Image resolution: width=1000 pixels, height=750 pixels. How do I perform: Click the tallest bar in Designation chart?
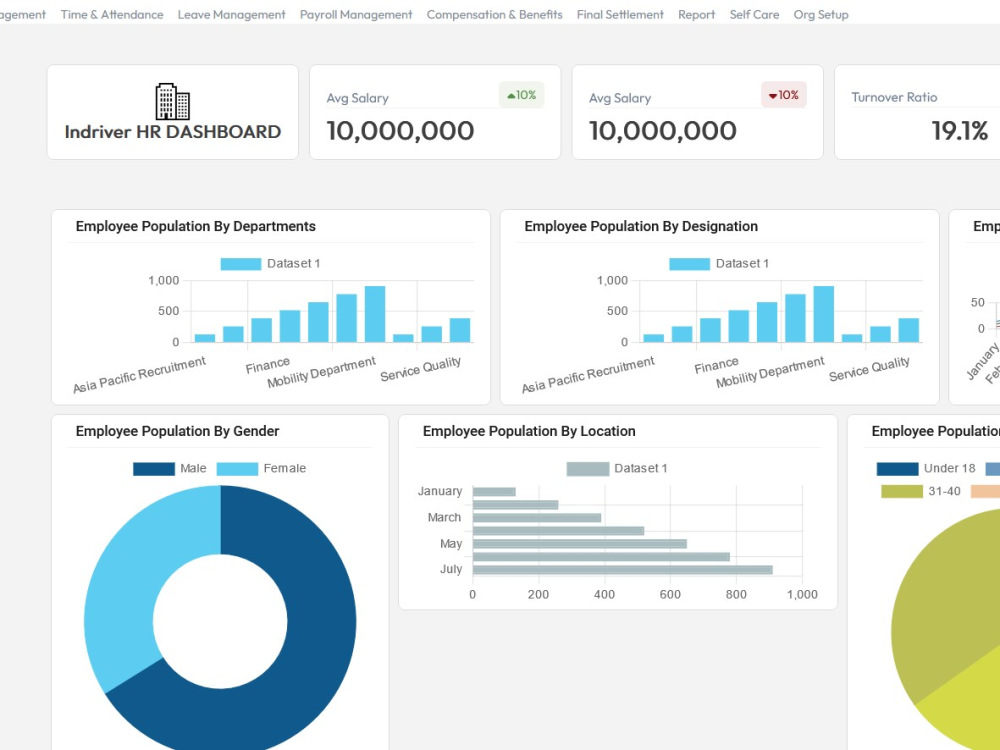pos(823,314)
